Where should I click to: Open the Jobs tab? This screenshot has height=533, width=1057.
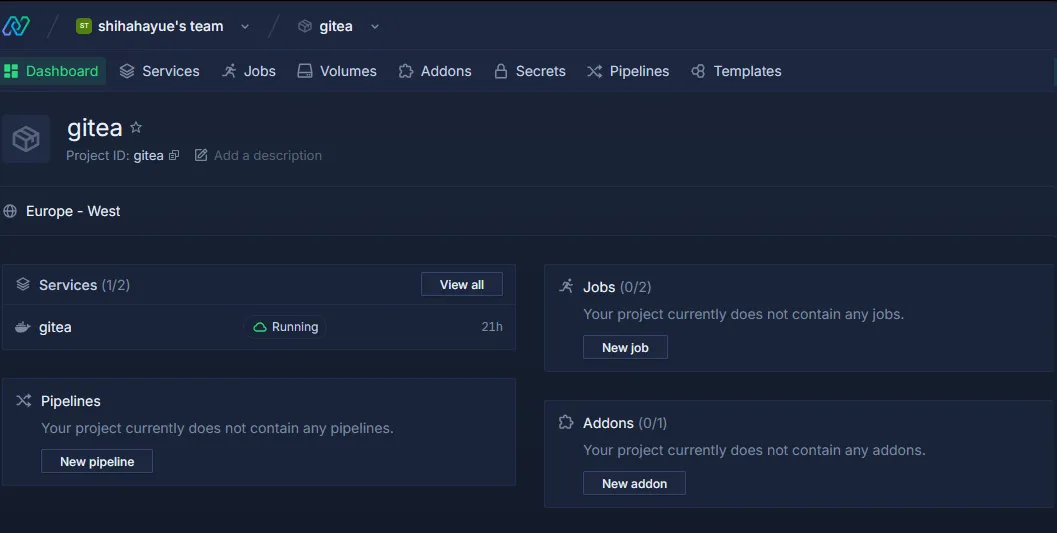pos(249,71)
